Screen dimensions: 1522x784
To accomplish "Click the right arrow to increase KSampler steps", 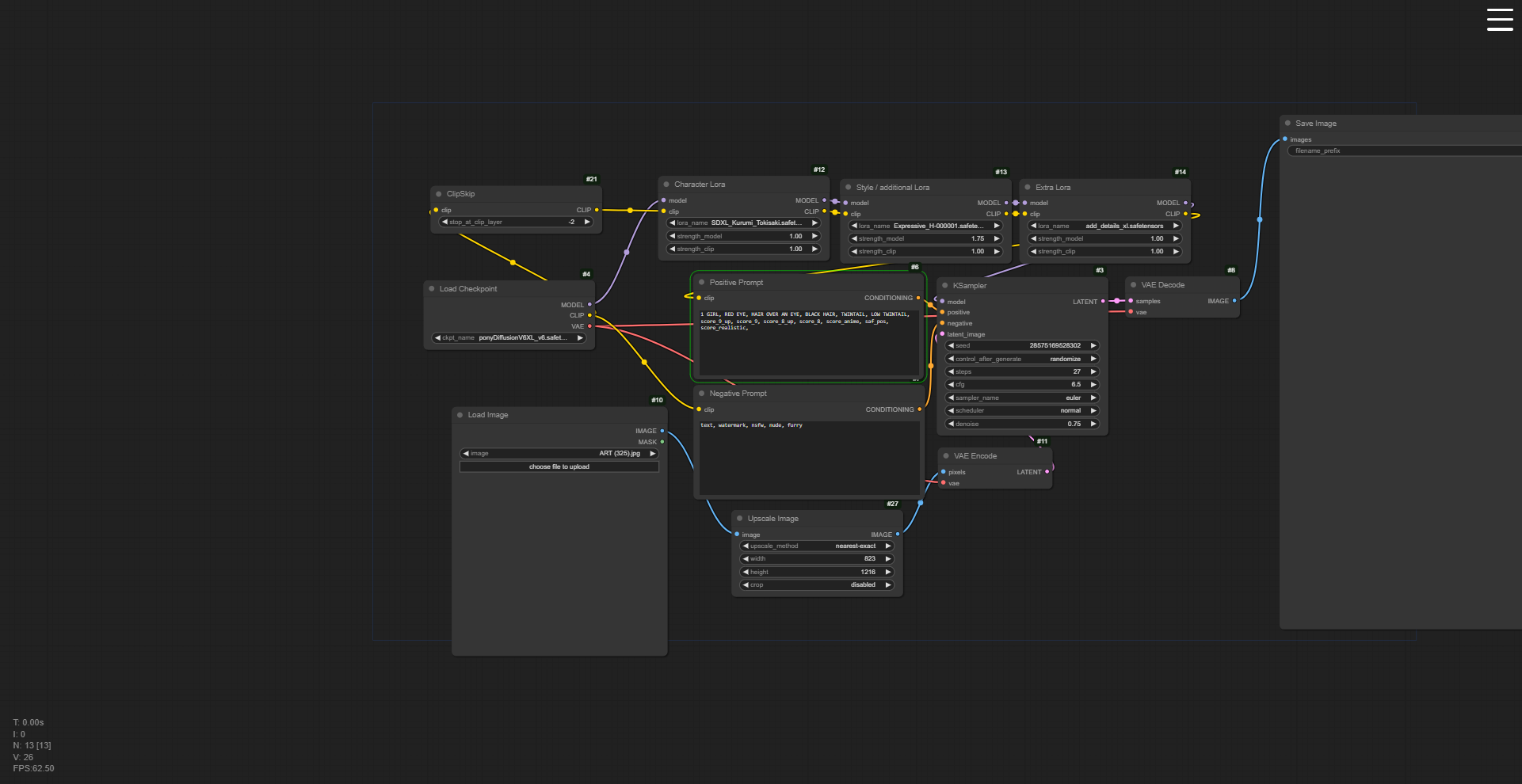I will pos(1093,371).
